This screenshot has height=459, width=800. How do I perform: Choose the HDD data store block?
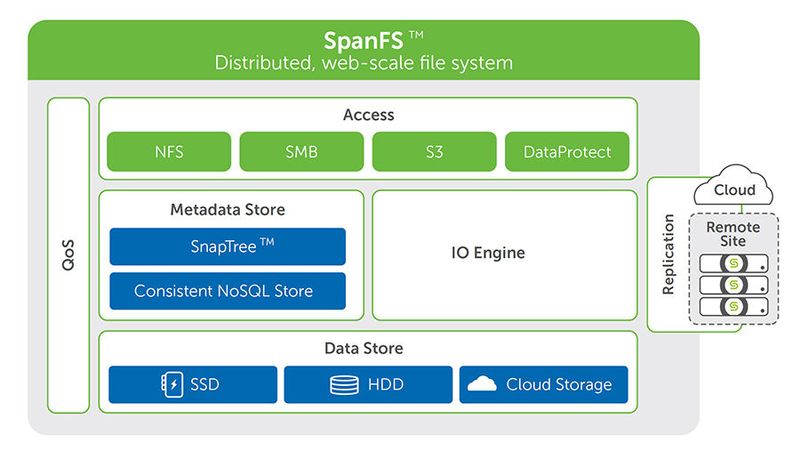coord(368,385)
